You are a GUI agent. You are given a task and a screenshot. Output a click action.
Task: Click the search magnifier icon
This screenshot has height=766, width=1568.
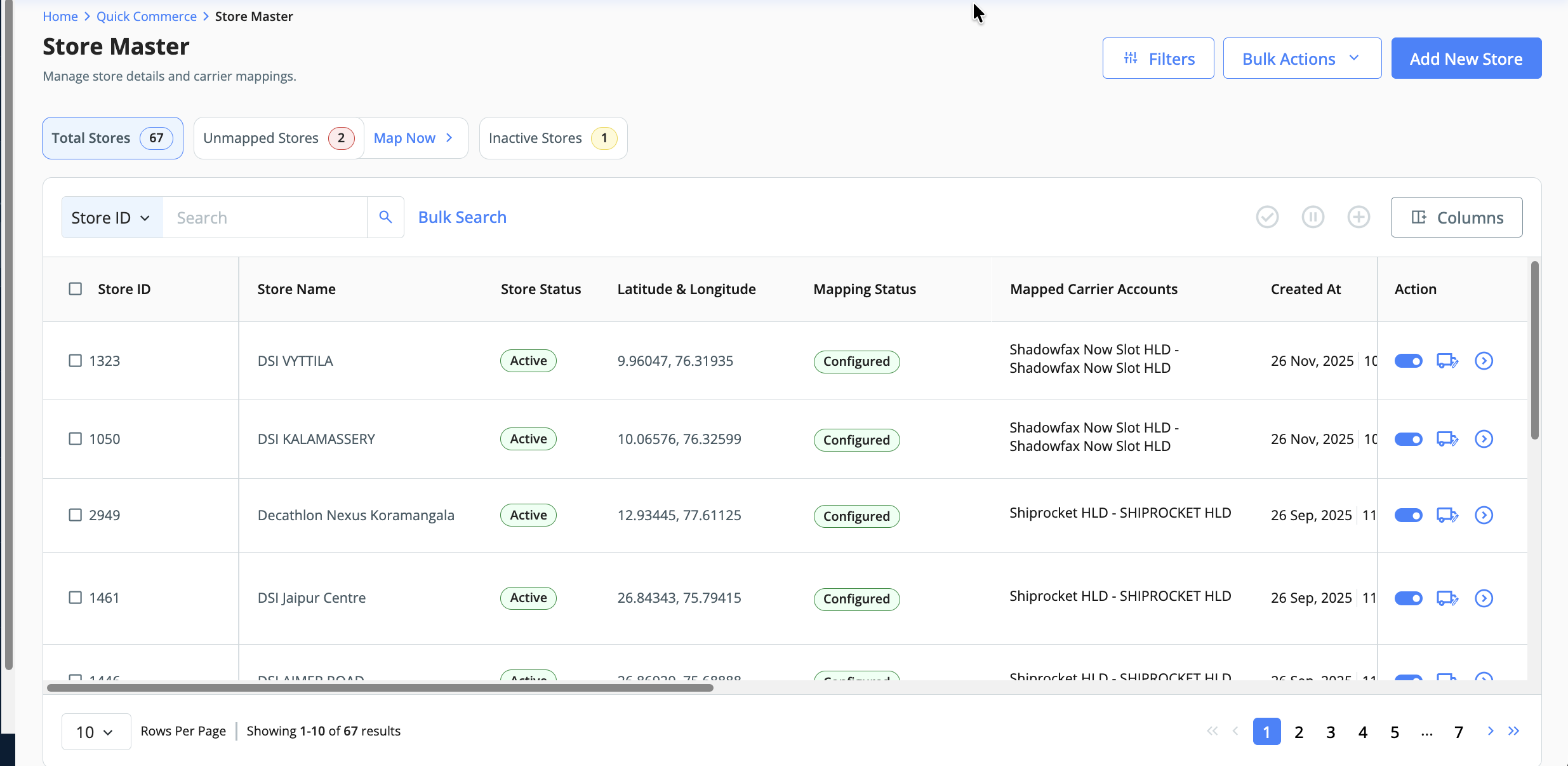tap(385, 217)
